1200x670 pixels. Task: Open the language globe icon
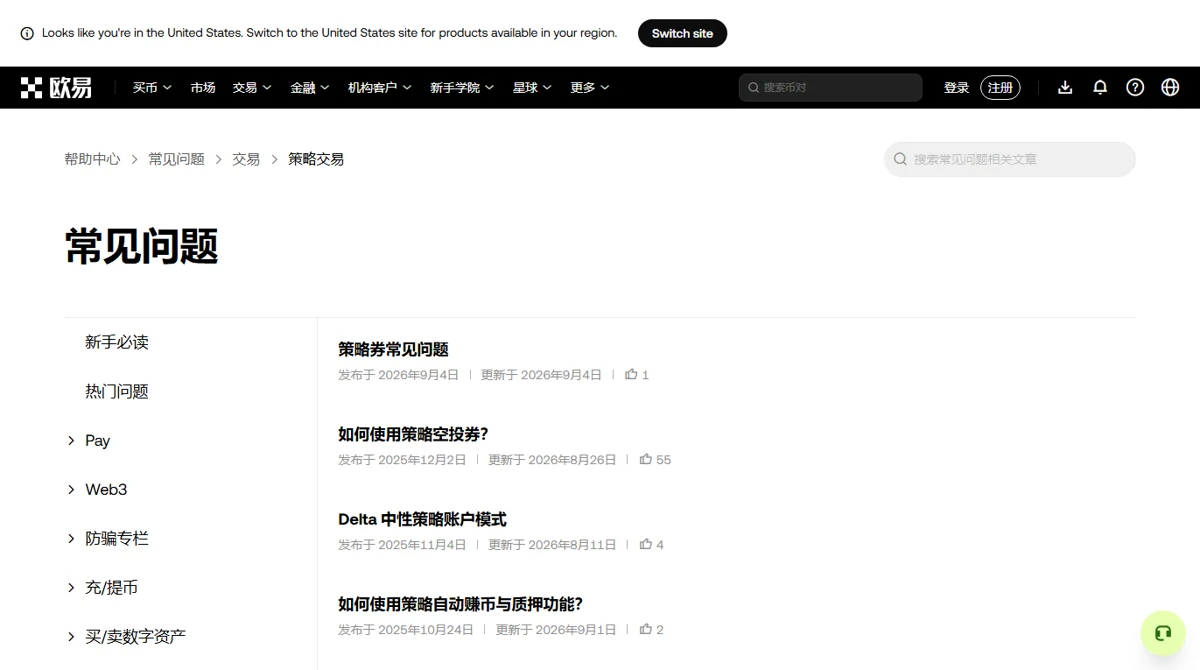tap(1170, 88)
